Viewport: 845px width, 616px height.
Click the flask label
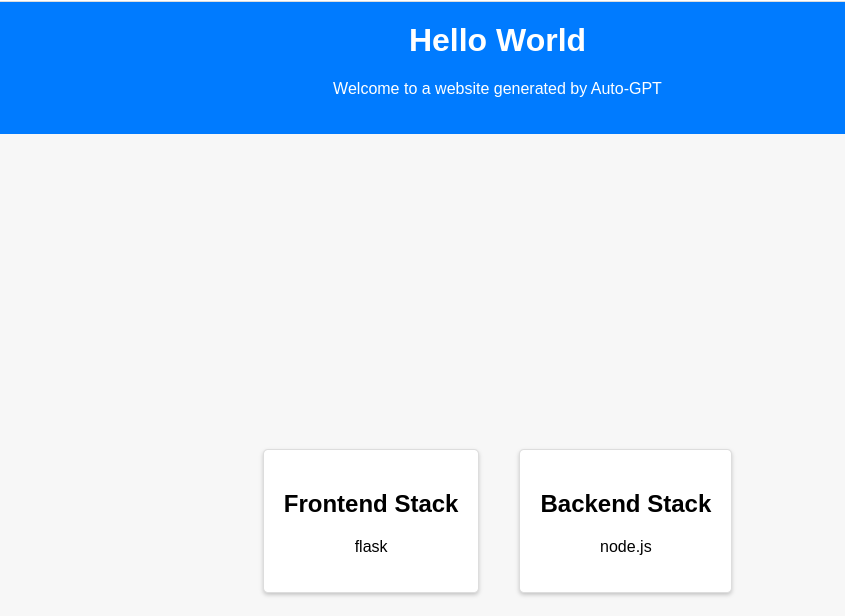[371, 546]
